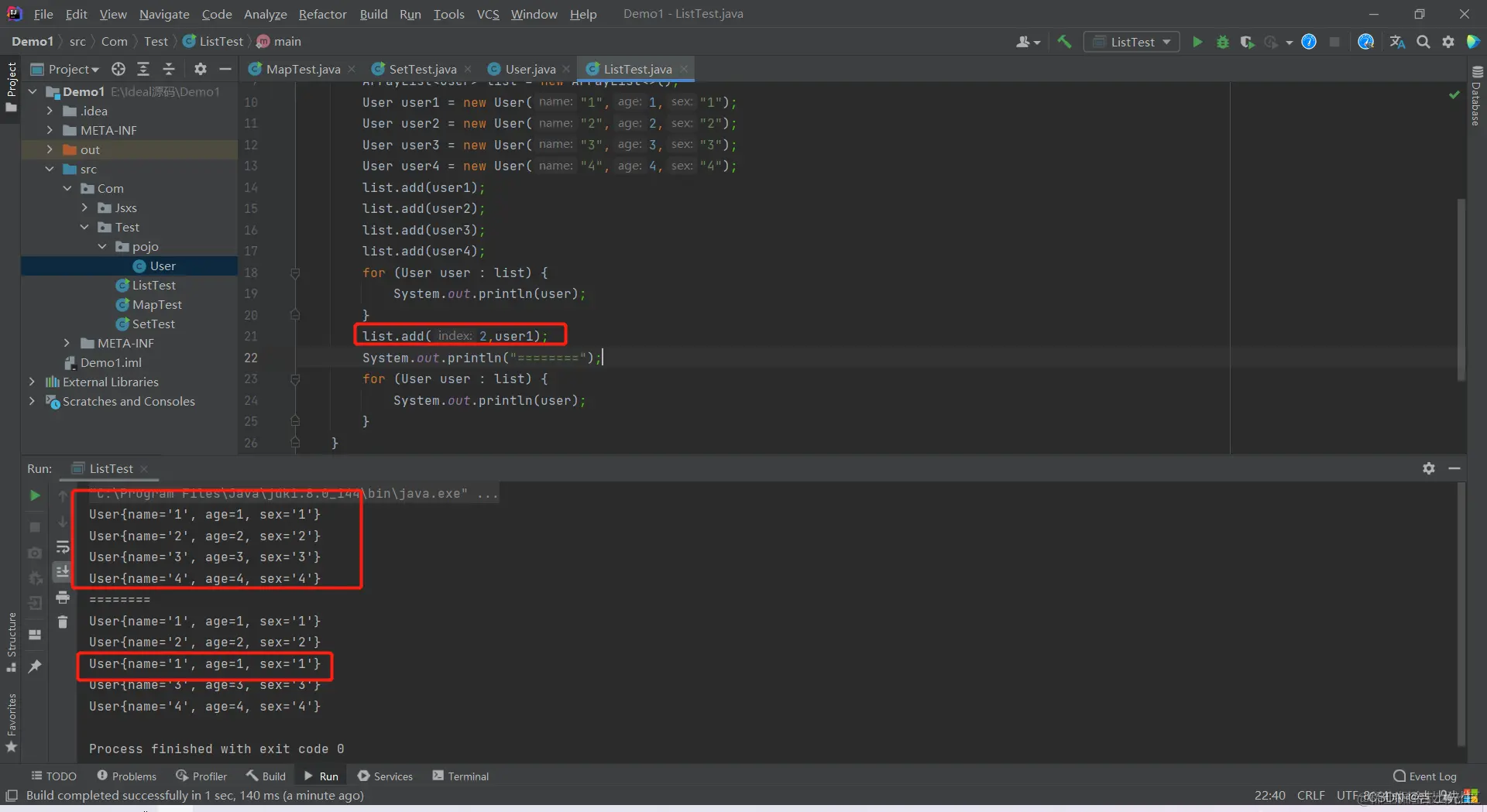Viewport: 1487px width, 812px height.
Task: Open the VCS menu
Action: (x=488, y=14)
